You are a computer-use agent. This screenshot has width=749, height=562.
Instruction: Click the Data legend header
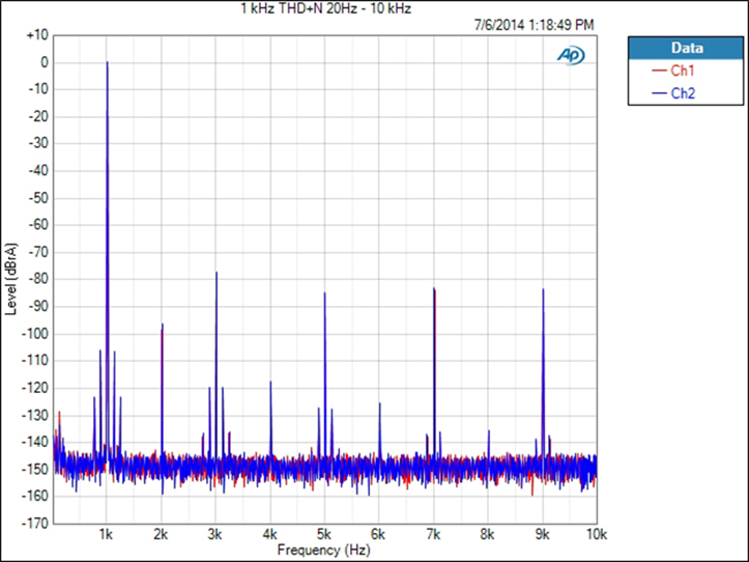click(x=686, y=48)
